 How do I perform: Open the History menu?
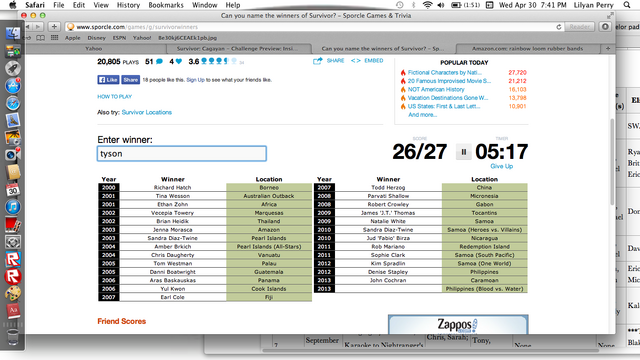coord(128,5)
